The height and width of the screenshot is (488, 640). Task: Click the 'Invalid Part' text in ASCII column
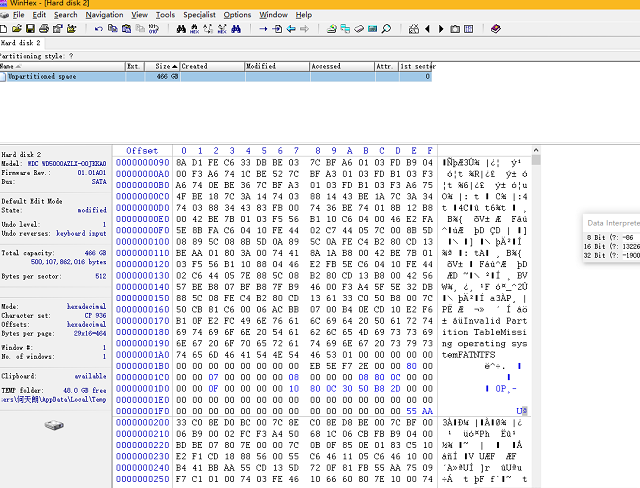[x=495, y=321]
